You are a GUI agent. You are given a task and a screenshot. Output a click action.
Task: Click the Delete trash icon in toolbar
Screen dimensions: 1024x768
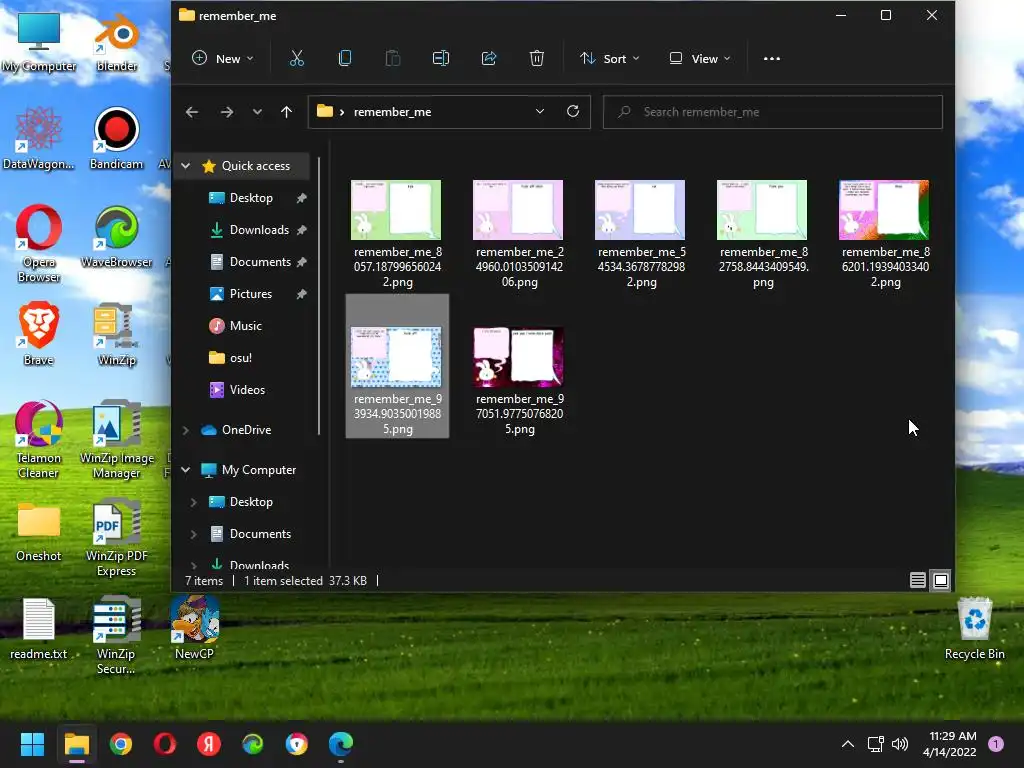pyautogui.click(x=536, y=59)
